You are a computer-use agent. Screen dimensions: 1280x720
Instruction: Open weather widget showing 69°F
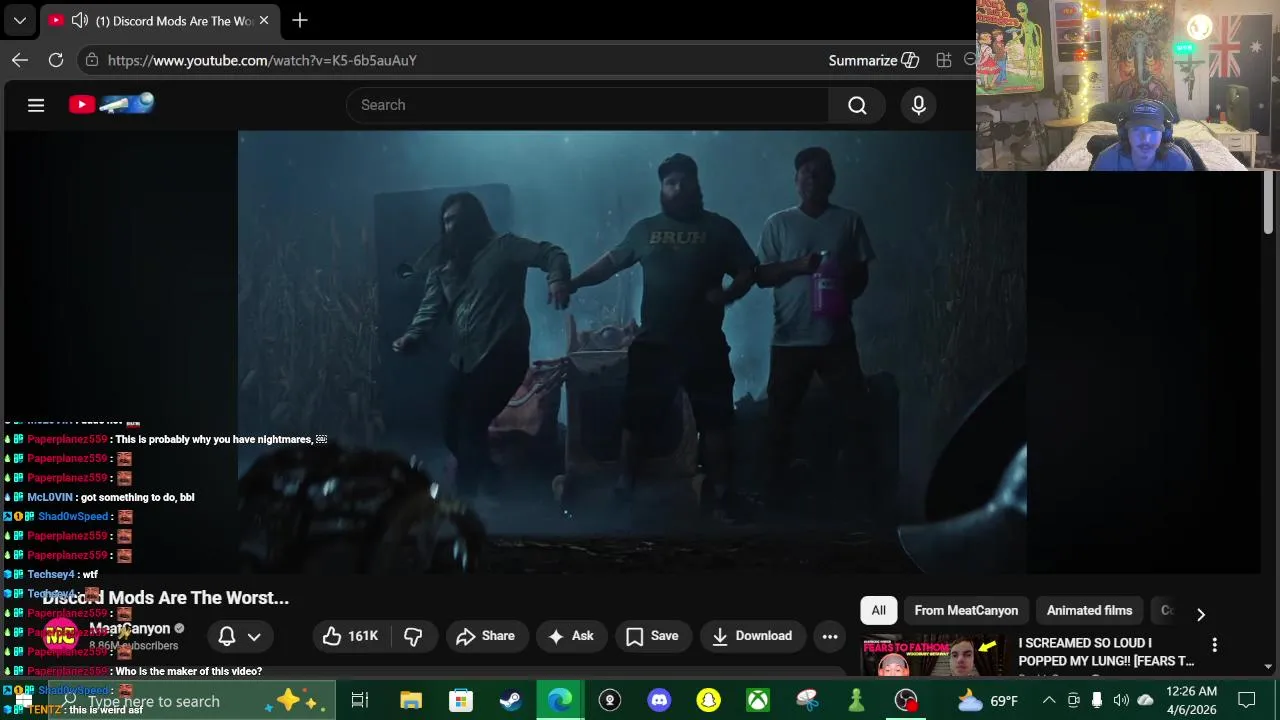pyautogui.click(x=988, y=700)
